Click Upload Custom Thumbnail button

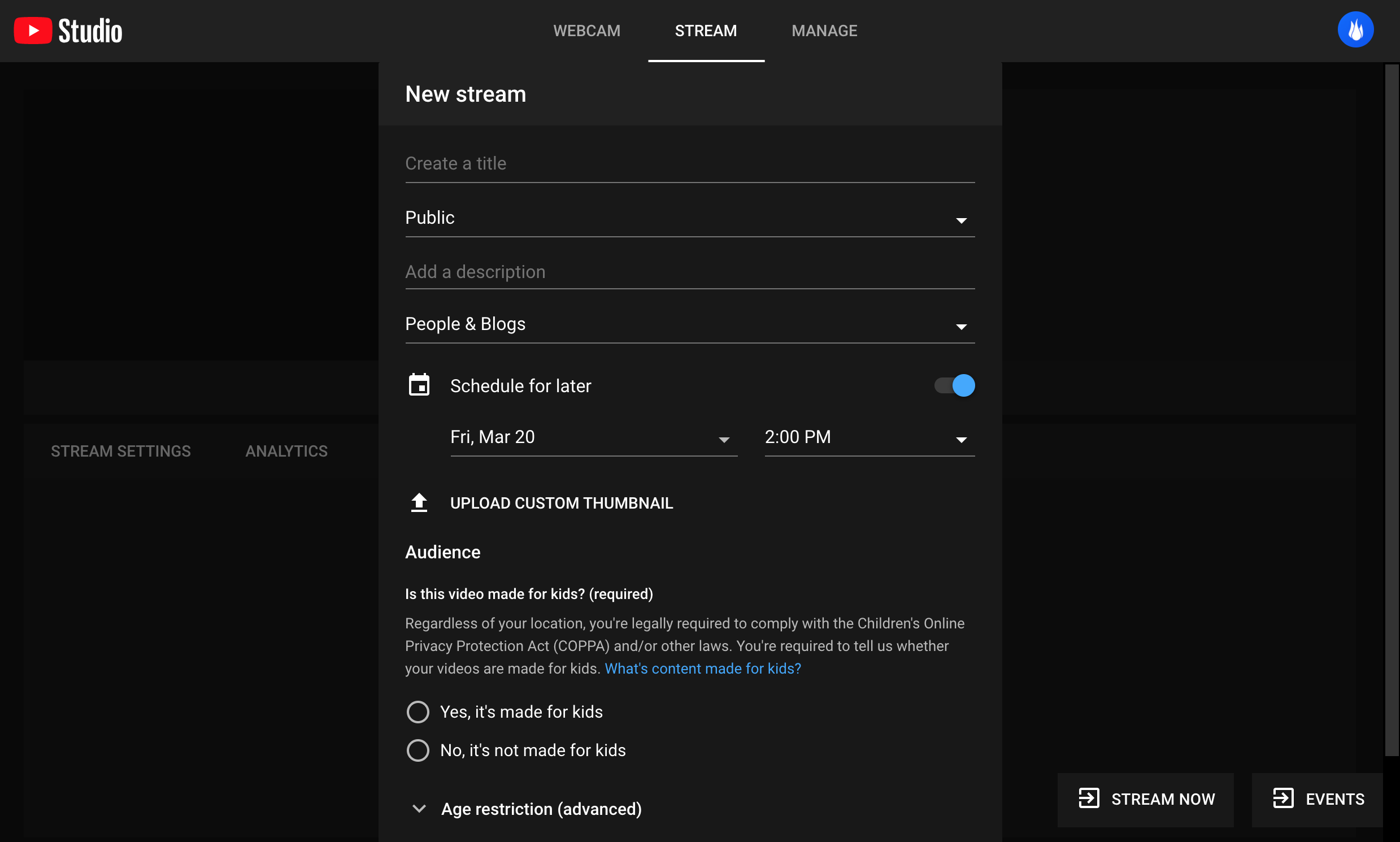coord(561,503)
